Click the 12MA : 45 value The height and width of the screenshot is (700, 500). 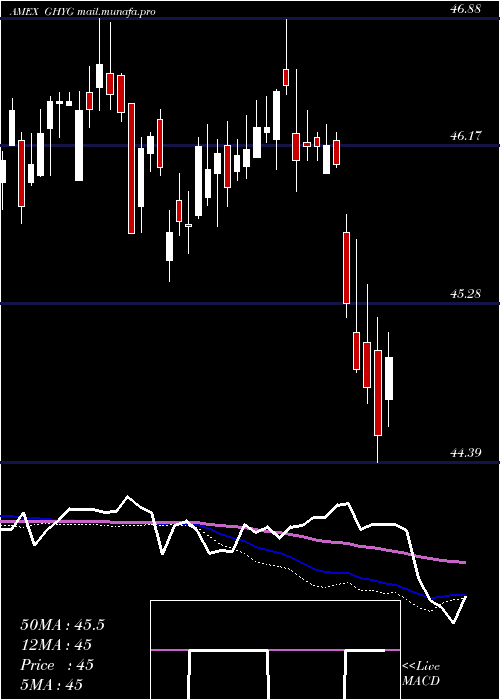tap(56, 645)
